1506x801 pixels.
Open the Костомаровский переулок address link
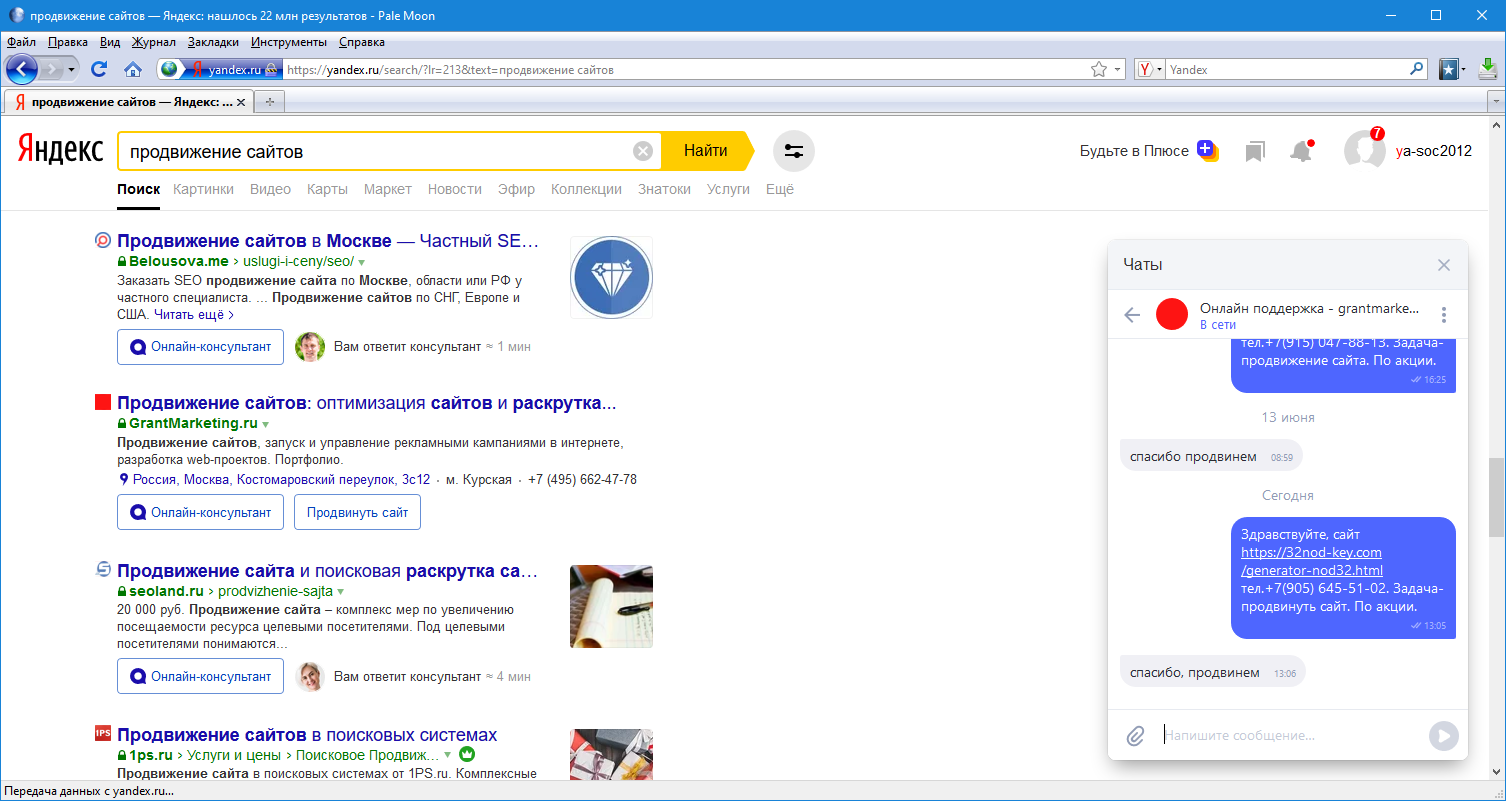pyautogui.click(x=281, y=480)
